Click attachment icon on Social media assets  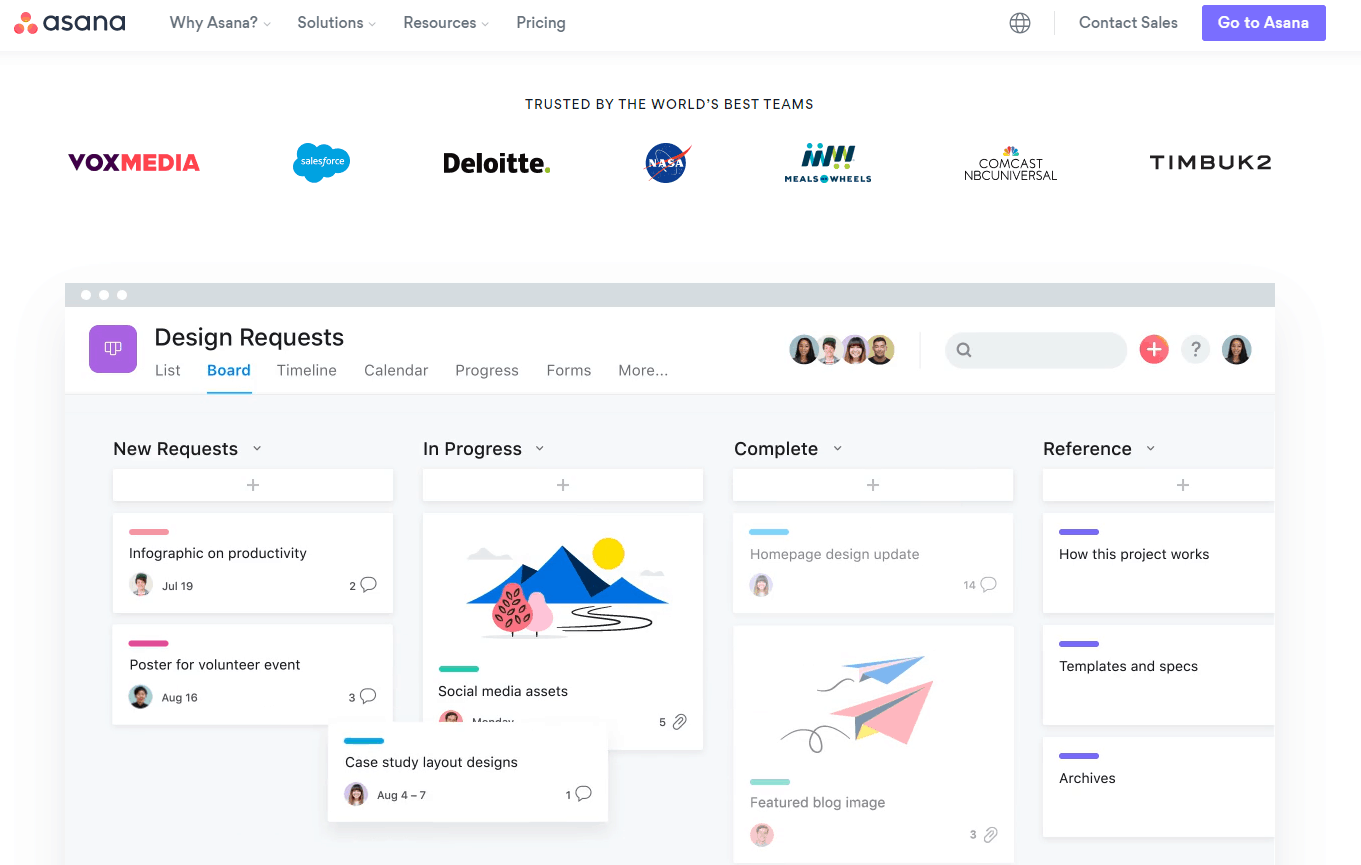[679, 721]
